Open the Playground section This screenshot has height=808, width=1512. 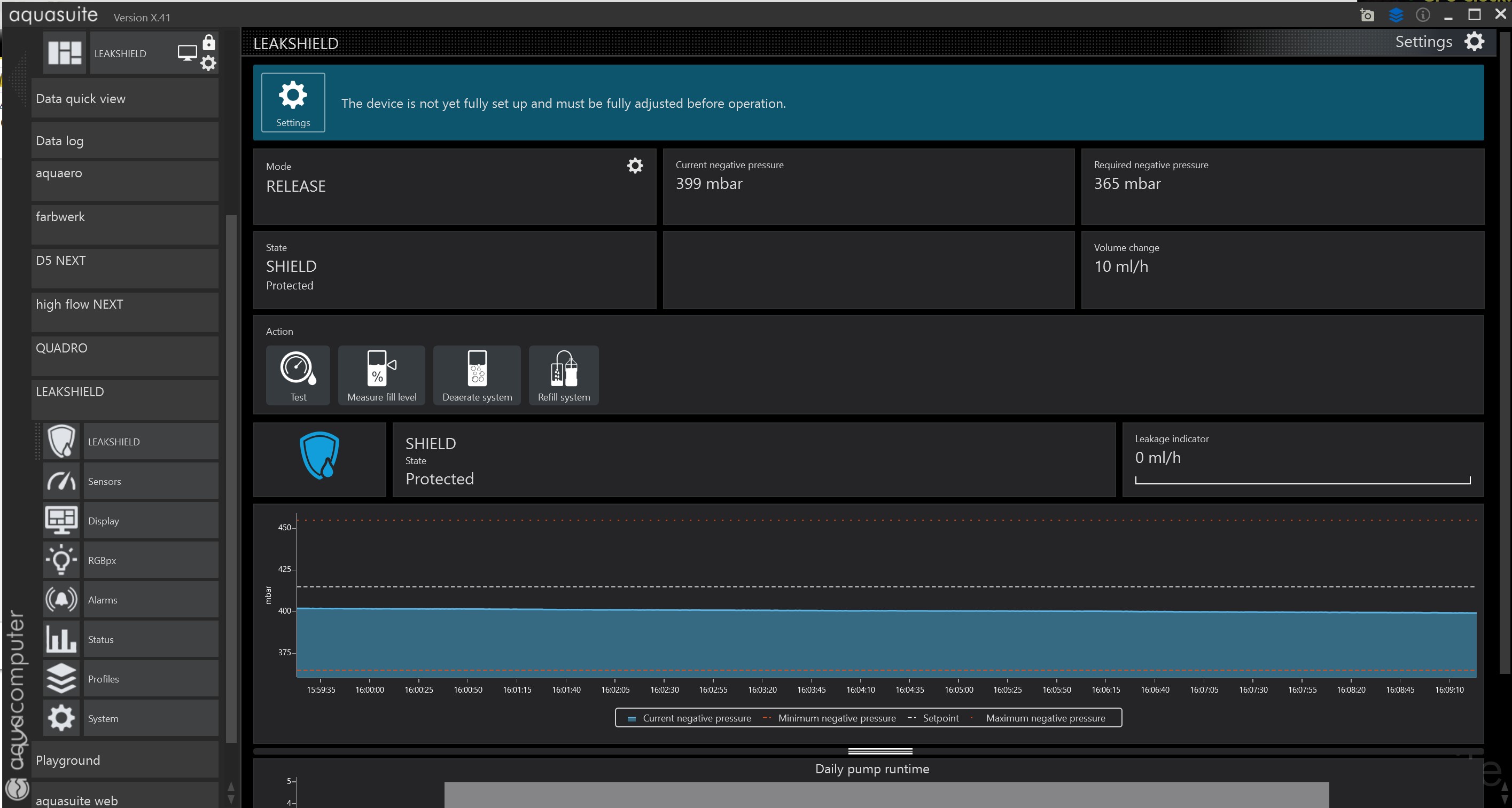point(125,760)
